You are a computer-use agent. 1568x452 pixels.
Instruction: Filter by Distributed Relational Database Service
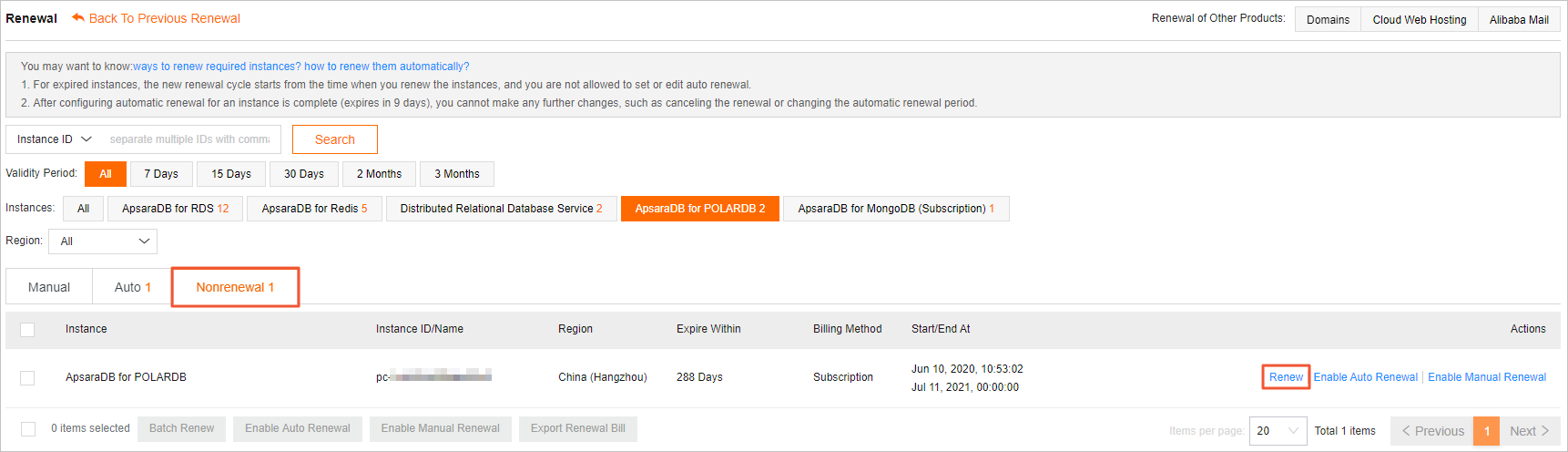[501, 209]
